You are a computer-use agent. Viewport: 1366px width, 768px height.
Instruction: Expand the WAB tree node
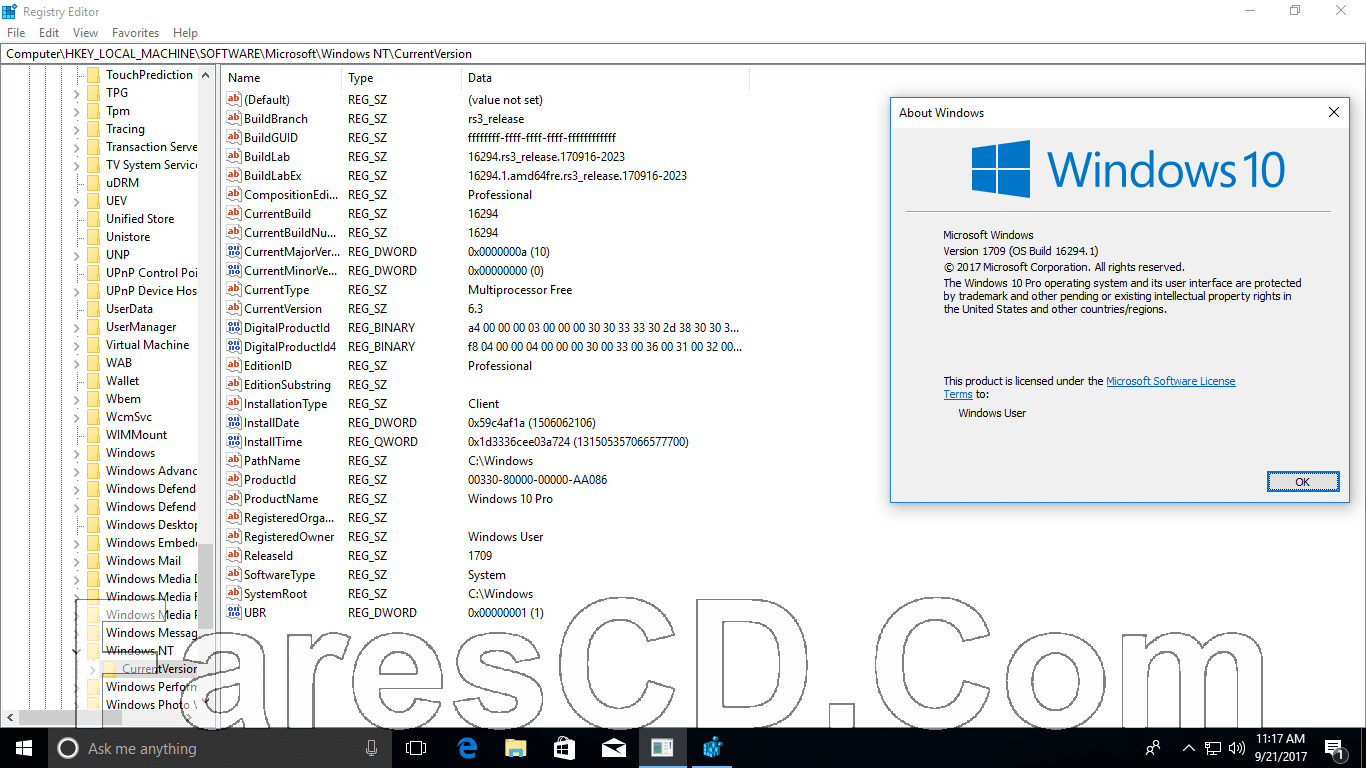[77, 363]
